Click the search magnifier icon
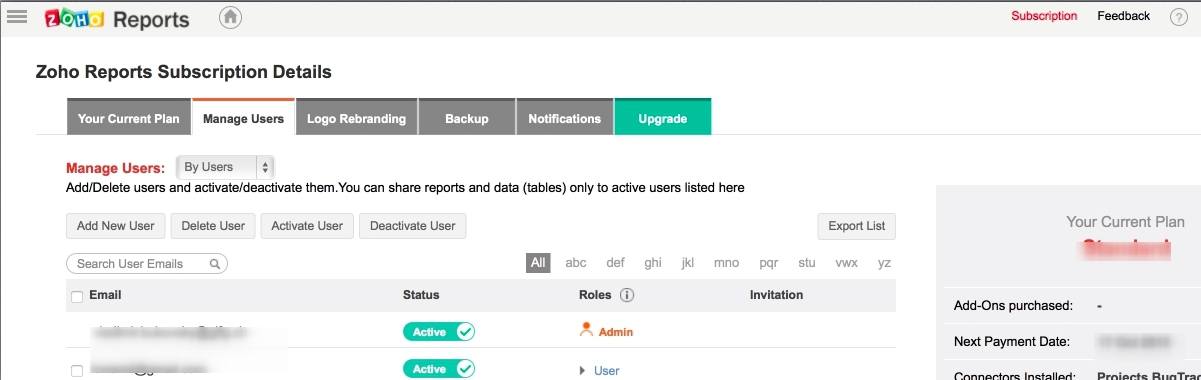 [x=215, y=264]
